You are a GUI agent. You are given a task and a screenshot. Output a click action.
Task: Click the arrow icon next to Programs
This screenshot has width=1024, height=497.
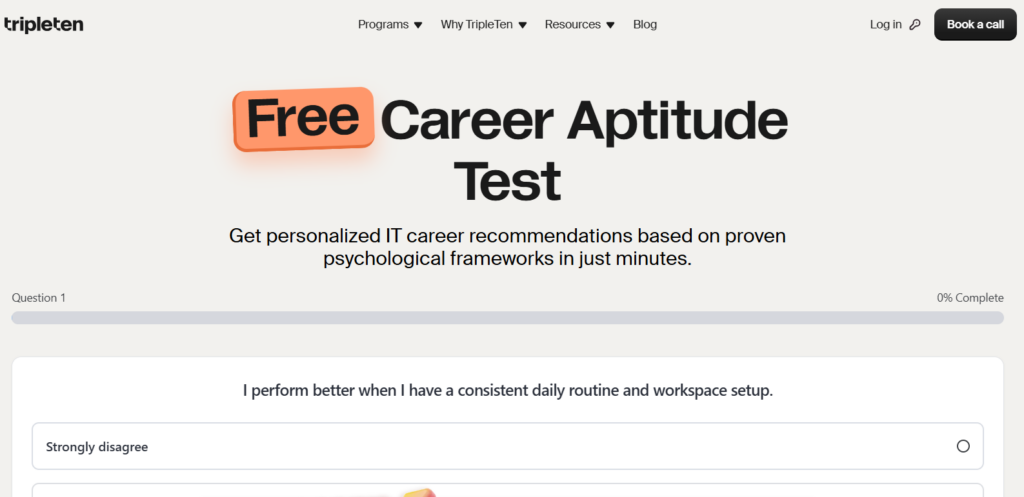tap(418, 25)
